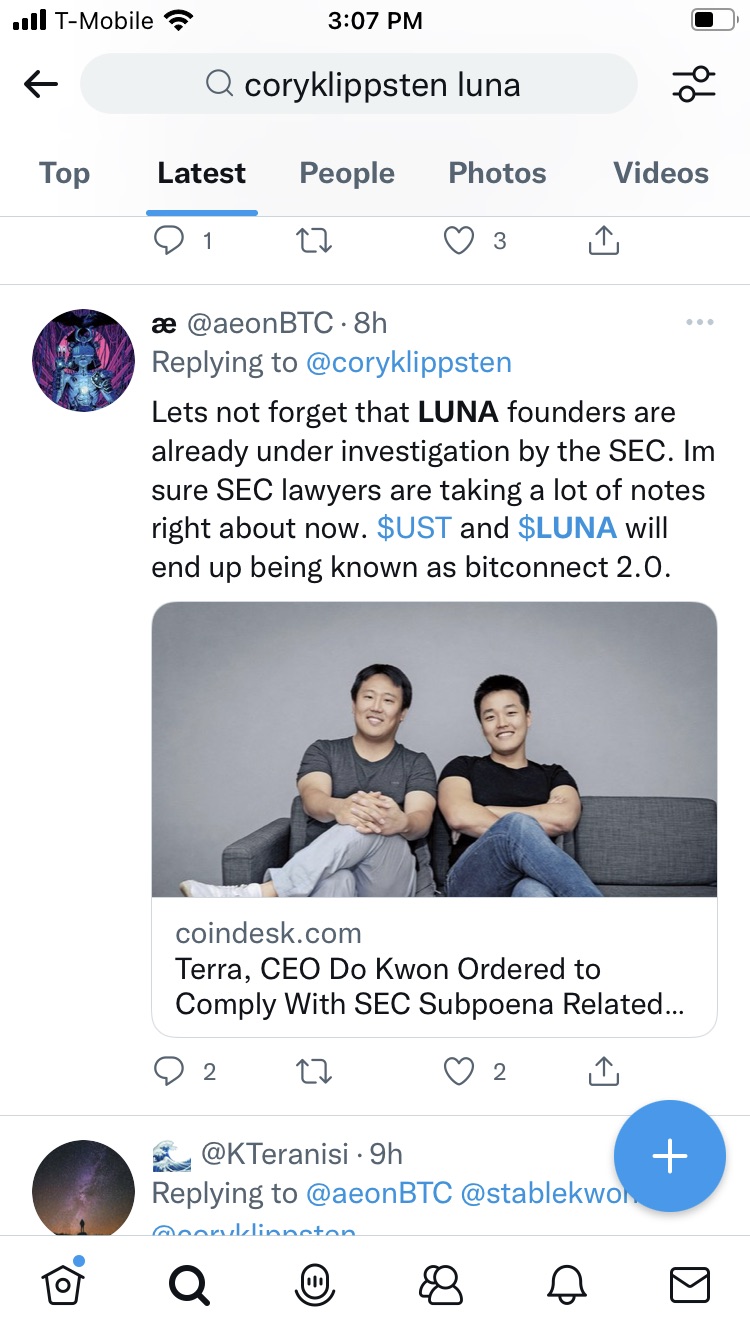Open more options on @aeonBTC tweet

tap(699, 322)
